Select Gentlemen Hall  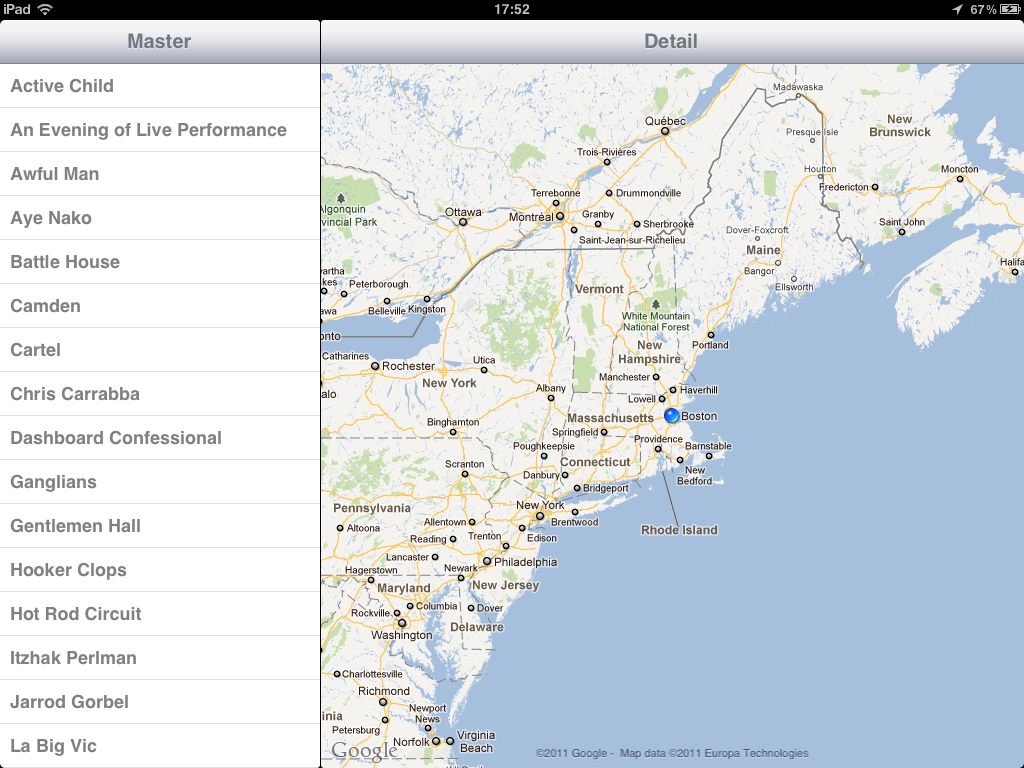click(160, 526)
